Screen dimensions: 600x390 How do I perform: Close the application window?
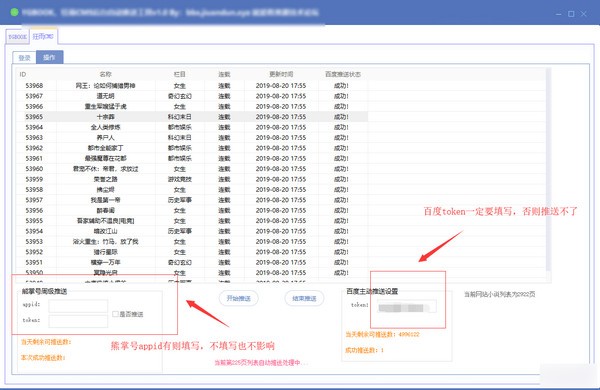click(x=584, y=14)
